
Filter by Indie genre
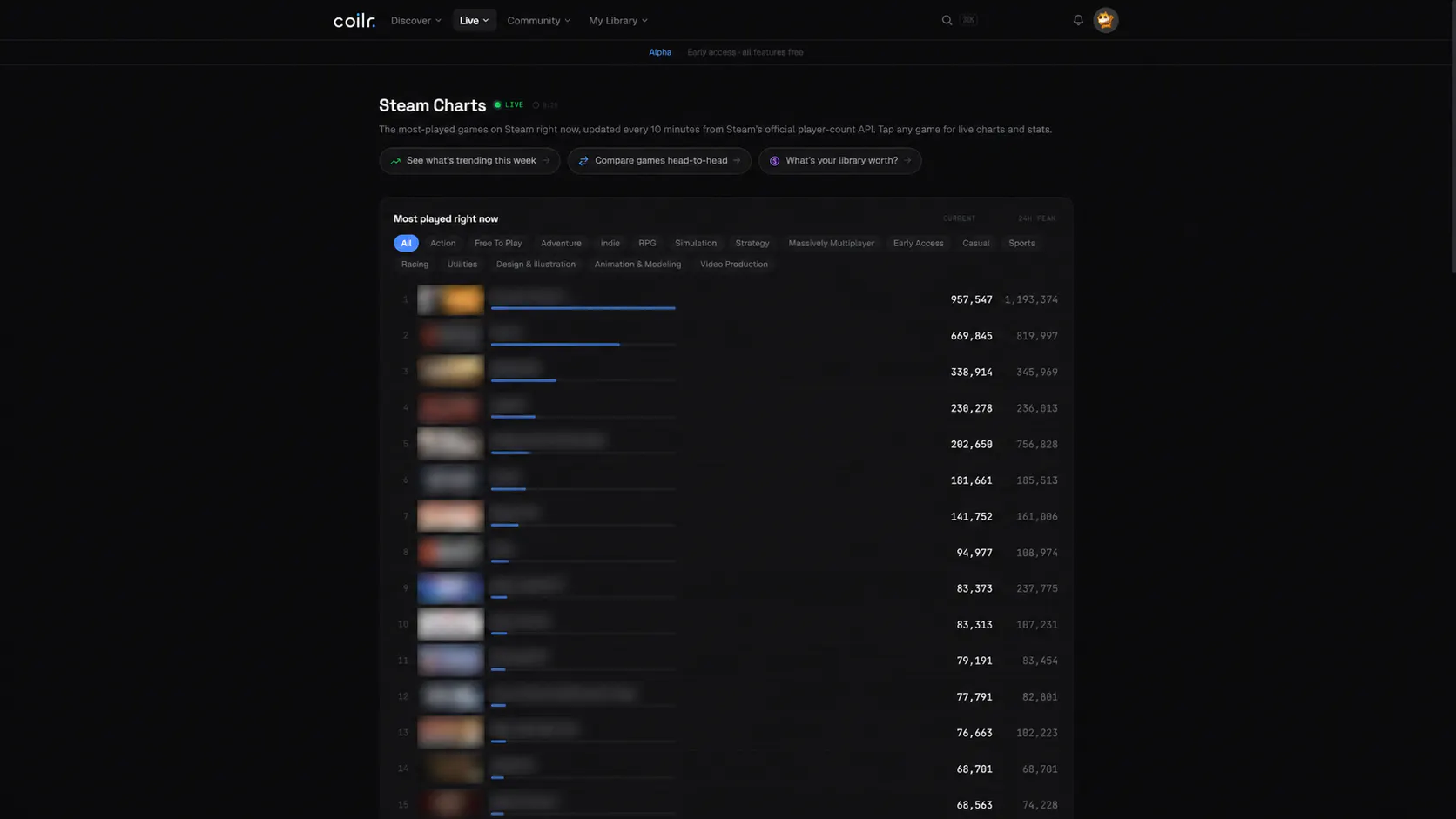[610, 243]
